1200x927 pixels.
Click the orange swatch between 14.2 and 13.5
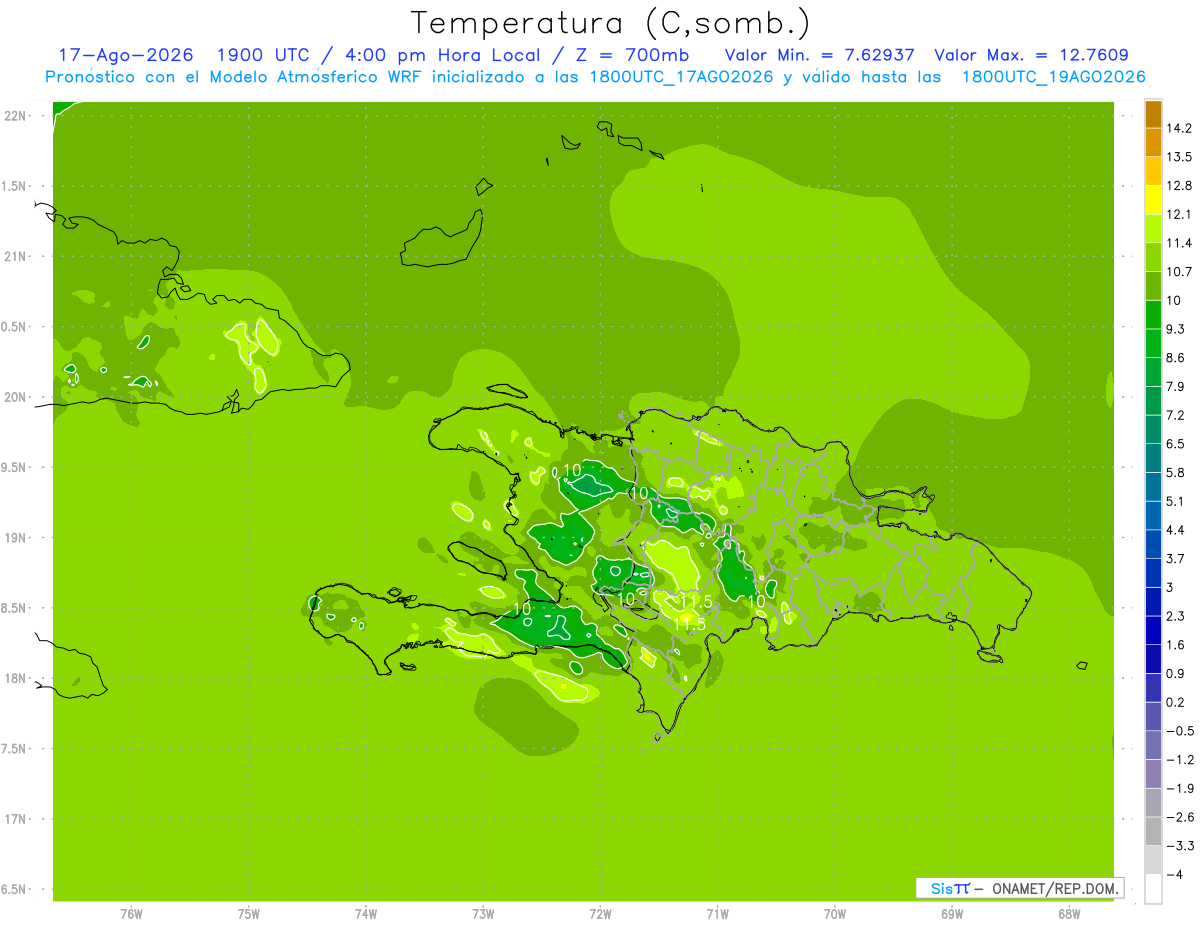pos(1153,142)
